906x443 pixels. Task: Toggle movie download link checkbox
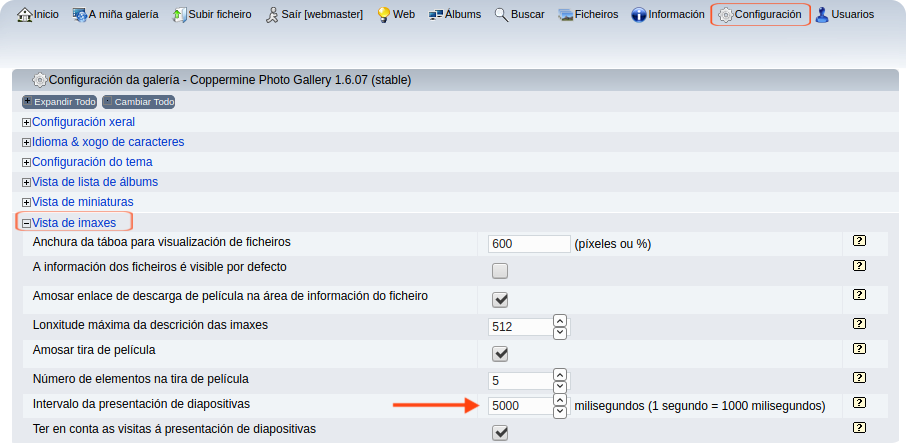click(x=500, y=299)
